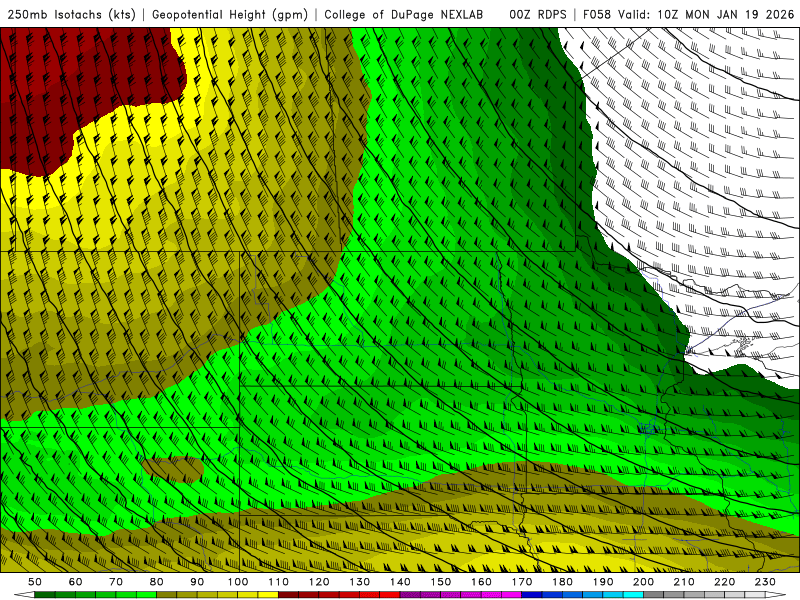Click the 120 label on the color scale

tap(319, 582)
